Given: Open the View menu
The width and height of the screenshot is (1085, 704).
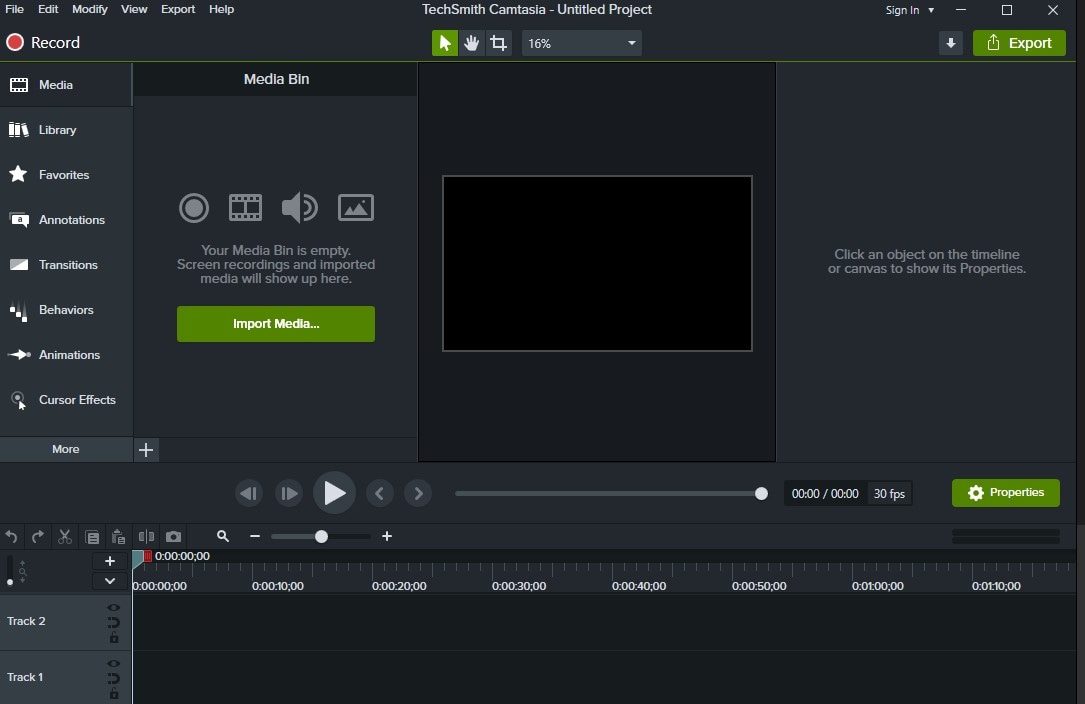Looking at the screenshot, I should [x=134, y=9].
